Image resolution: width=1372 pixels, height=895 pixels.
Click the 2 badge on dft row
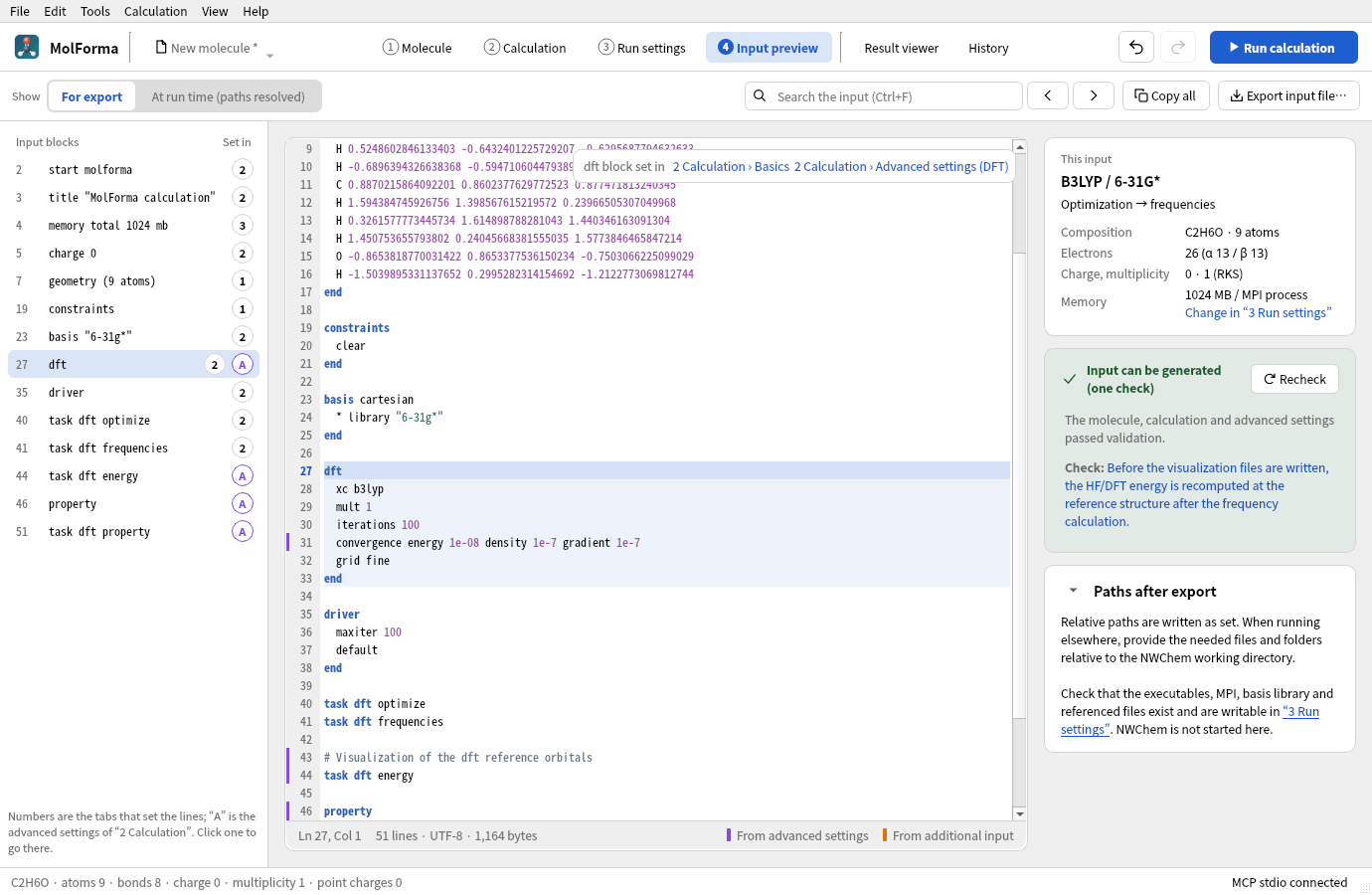click(x=215, y=365)
